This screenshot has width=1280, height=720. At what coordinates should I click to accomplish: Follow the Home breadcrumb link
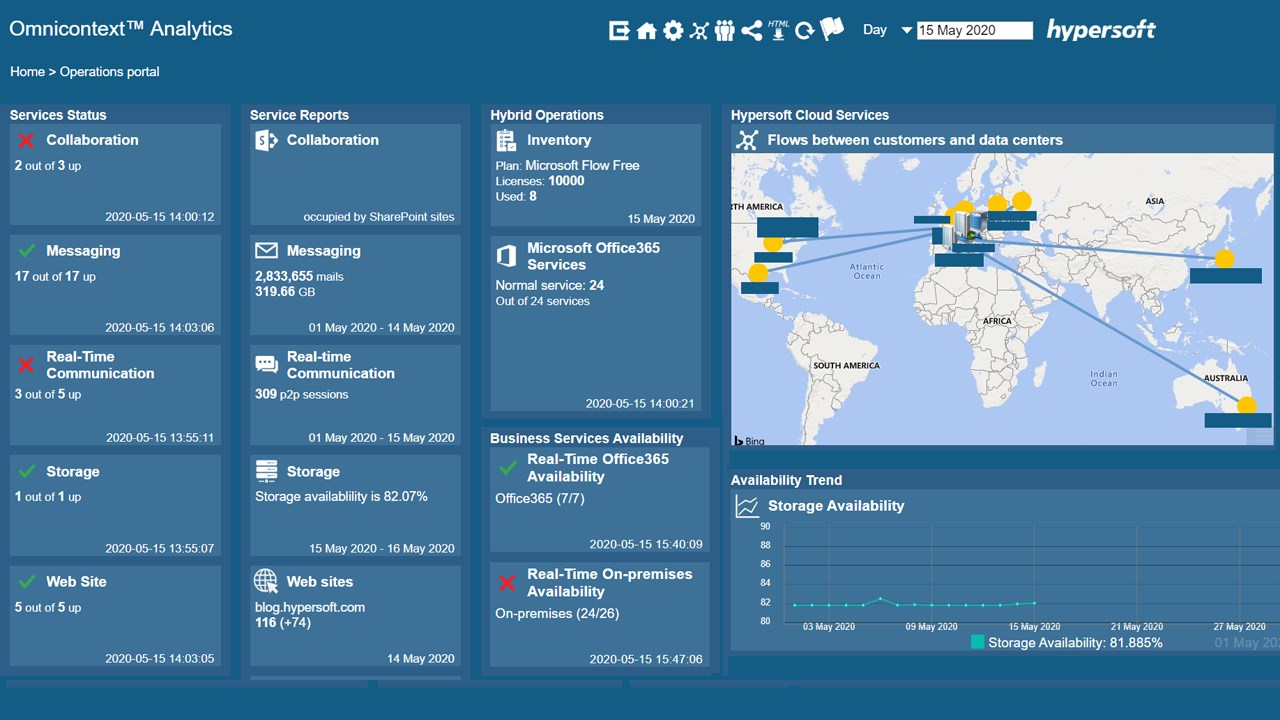tap(27, 72)
